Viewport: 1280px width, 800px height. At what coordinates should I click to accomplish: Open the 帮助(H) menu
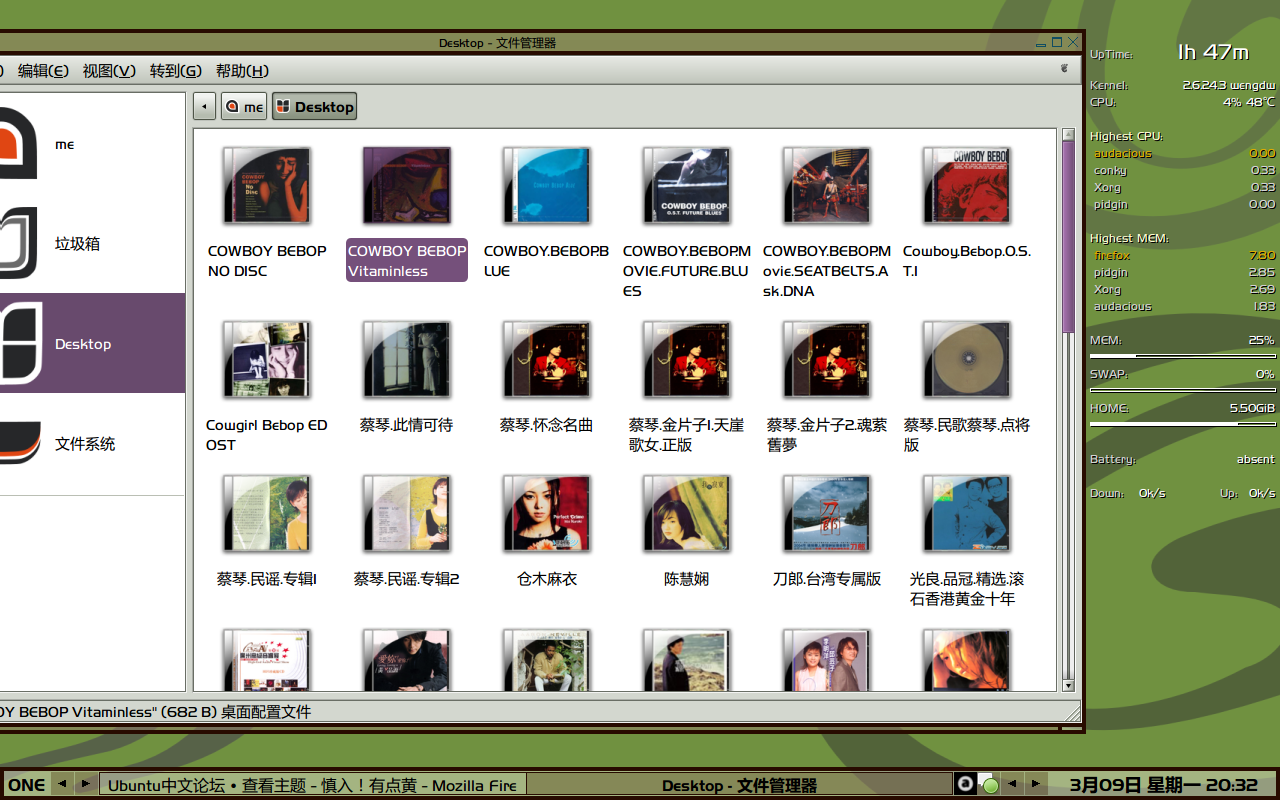[x=243, y=70]
